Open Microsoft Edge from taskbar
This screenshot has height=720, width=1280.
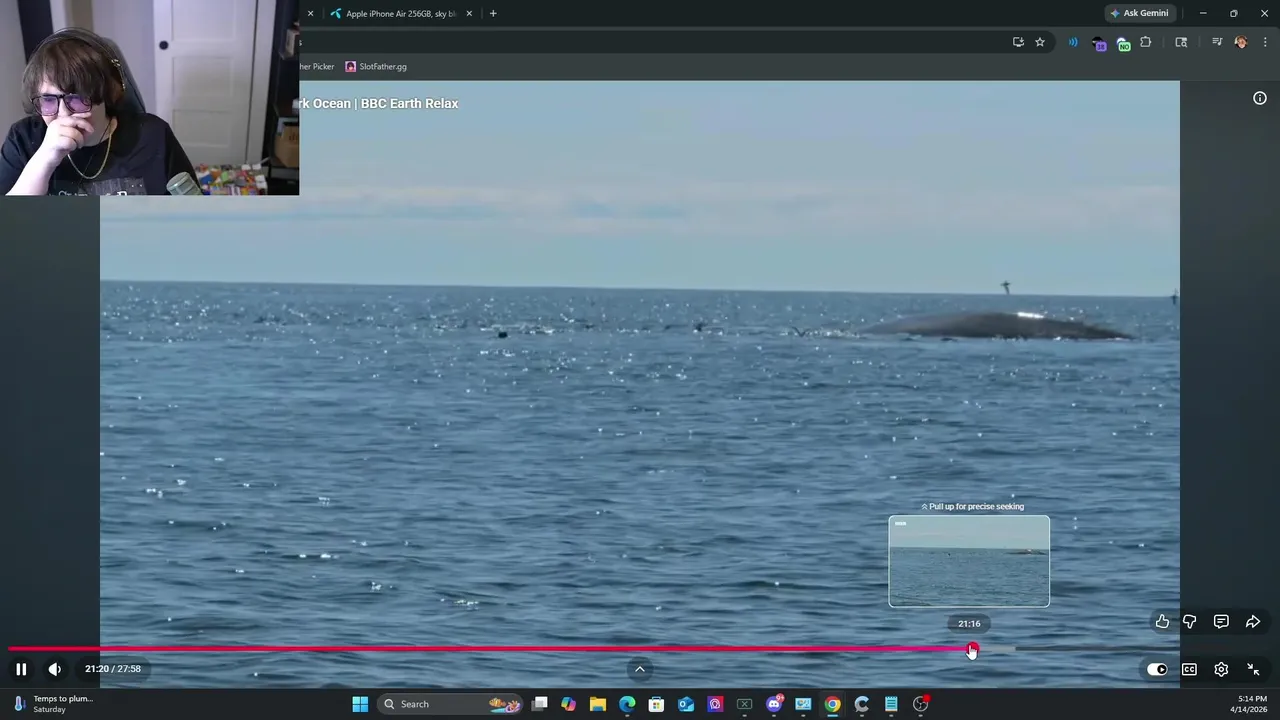click(x=627, y=704)
